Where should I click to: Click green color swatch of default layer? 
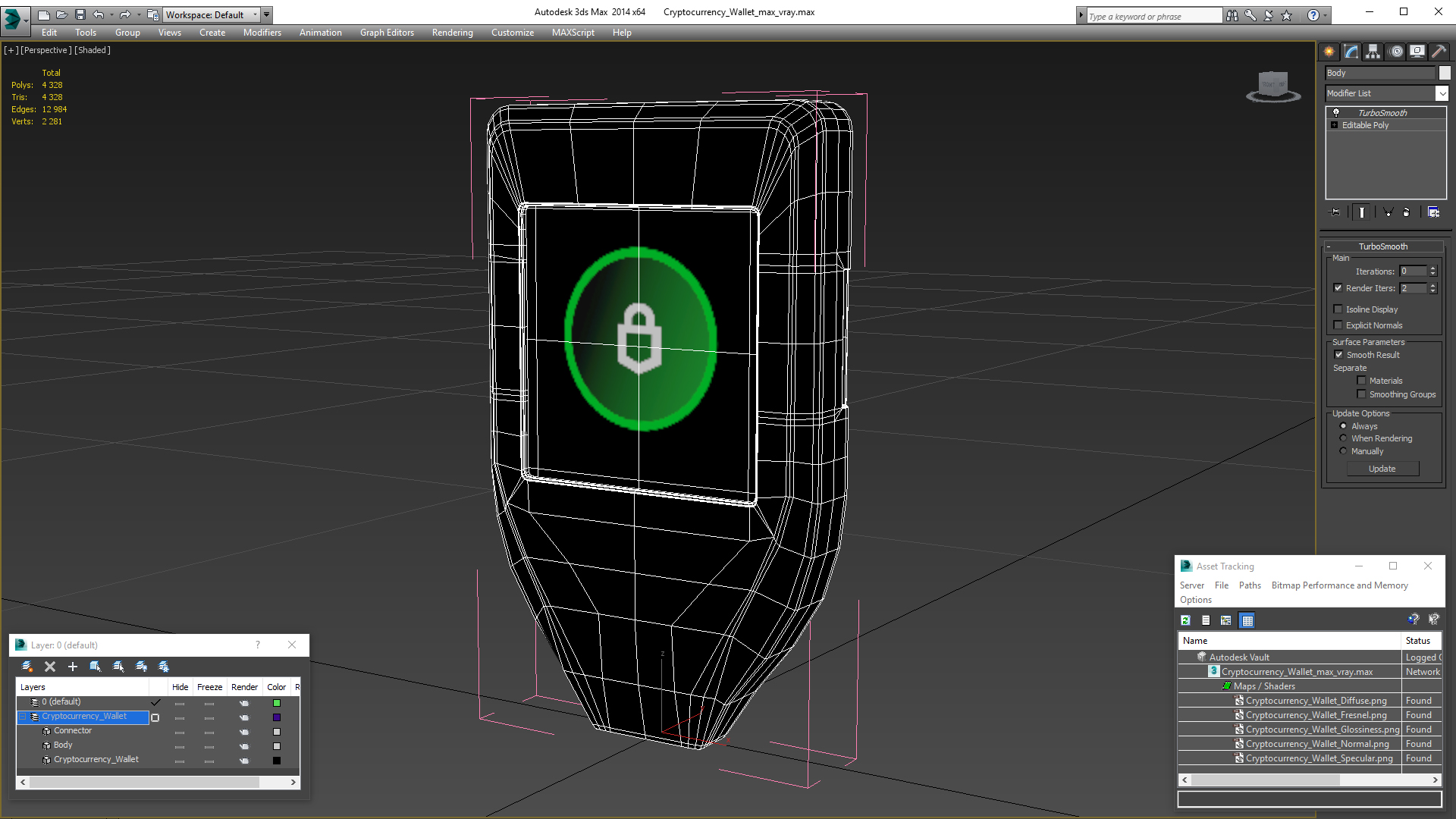[277, 703]
